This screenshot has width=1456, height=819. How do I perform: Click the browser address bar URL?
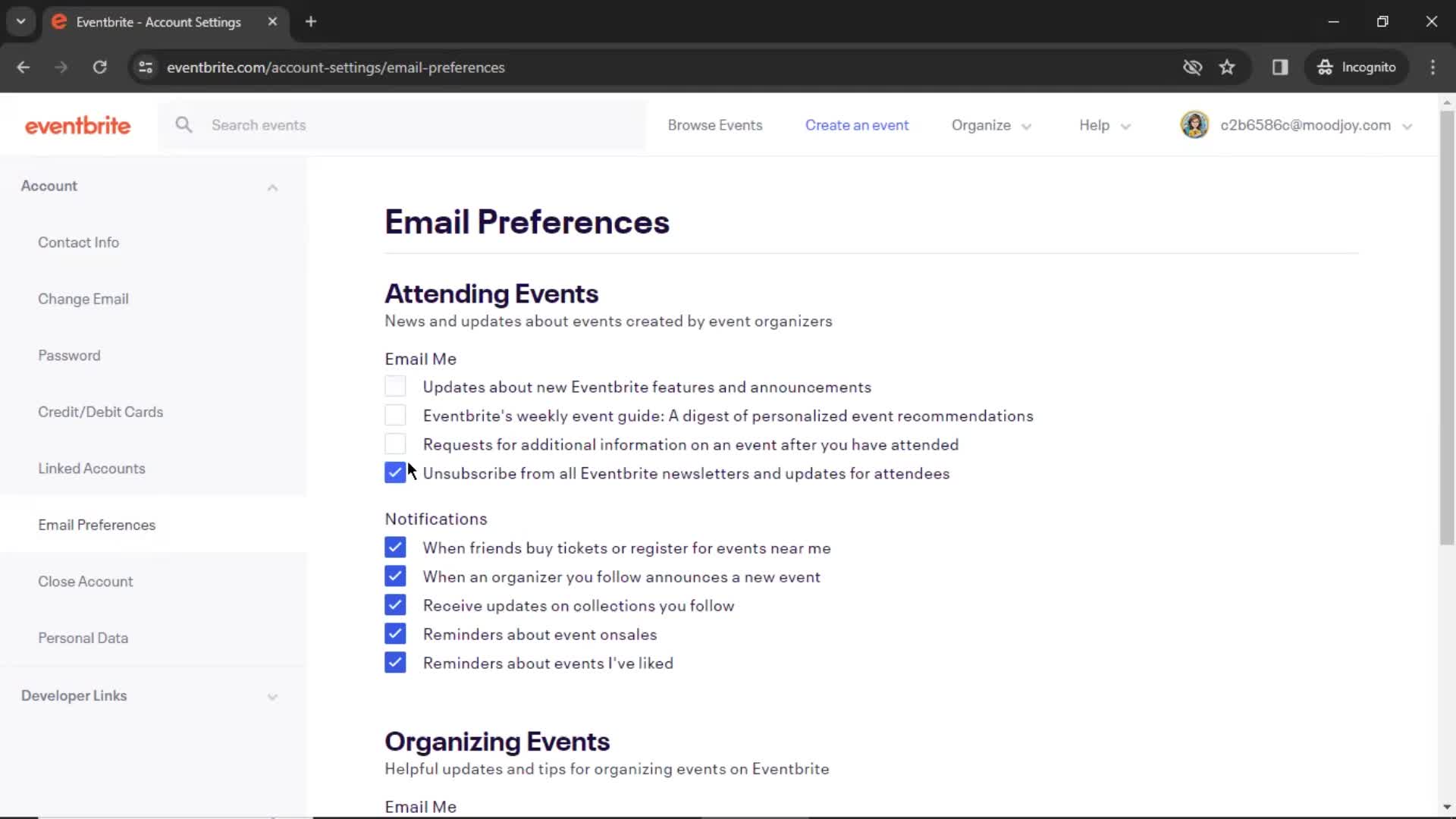pyautogui.click(x=335, y=67)
